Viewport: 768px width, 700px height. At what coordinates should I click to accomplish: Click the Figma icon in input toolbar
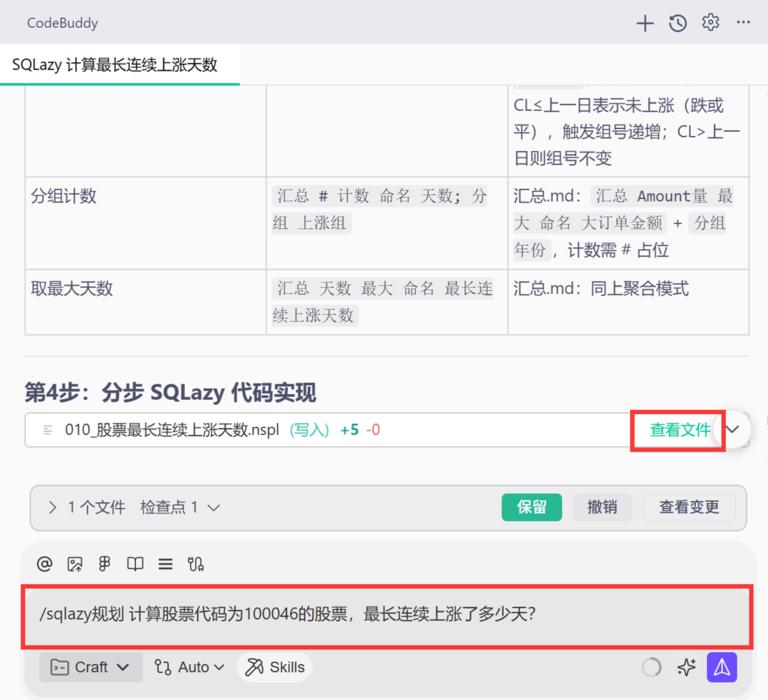pyautogui.click(x=105, y=564)
